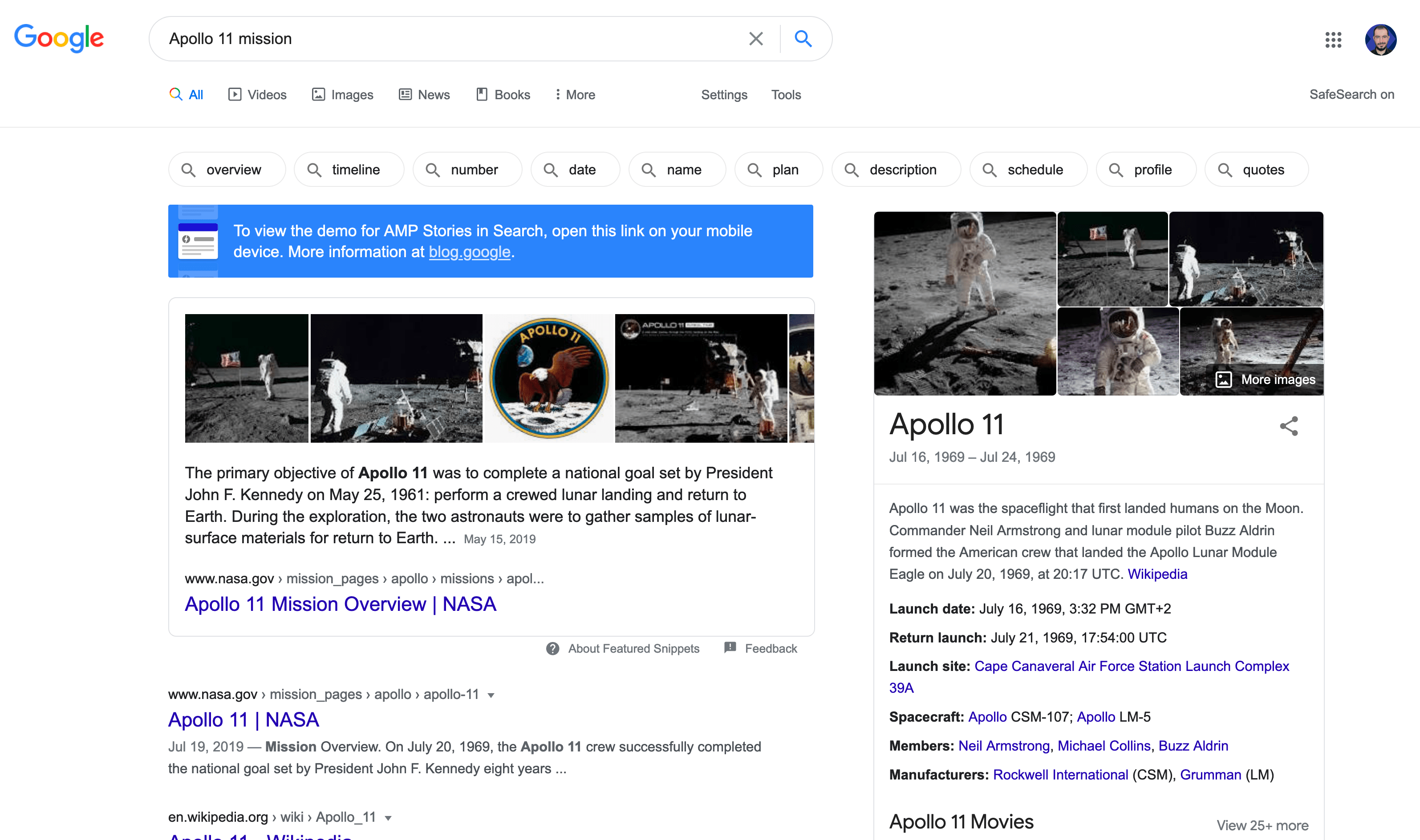Click the Feedback flag icon

pyautogui.click(x=730, y=647)
